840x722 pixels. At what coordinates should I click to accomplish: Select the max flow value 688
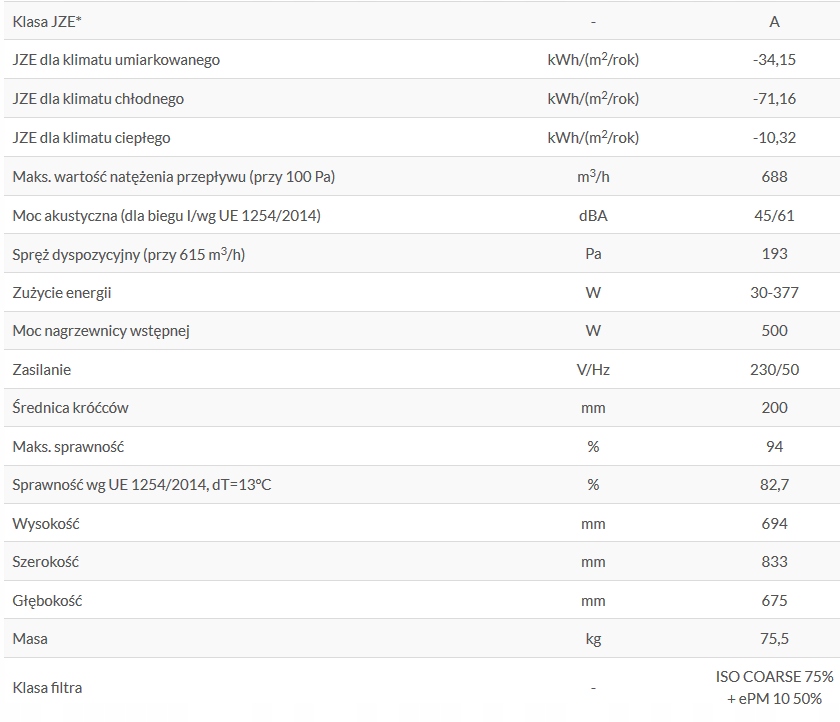774,176
